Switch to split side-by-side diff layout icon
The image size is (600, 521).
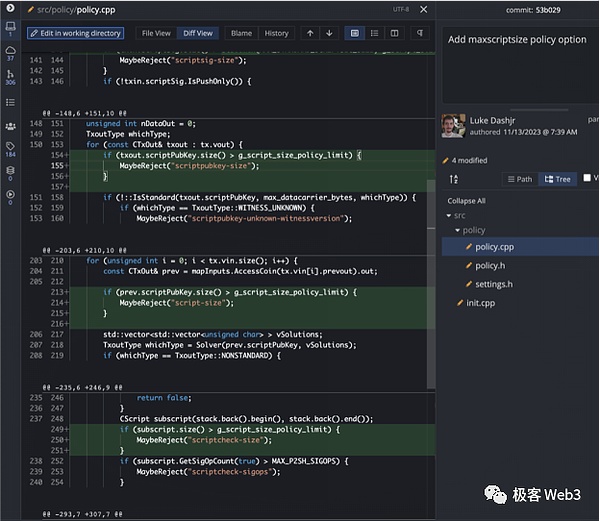click(395, 33)
